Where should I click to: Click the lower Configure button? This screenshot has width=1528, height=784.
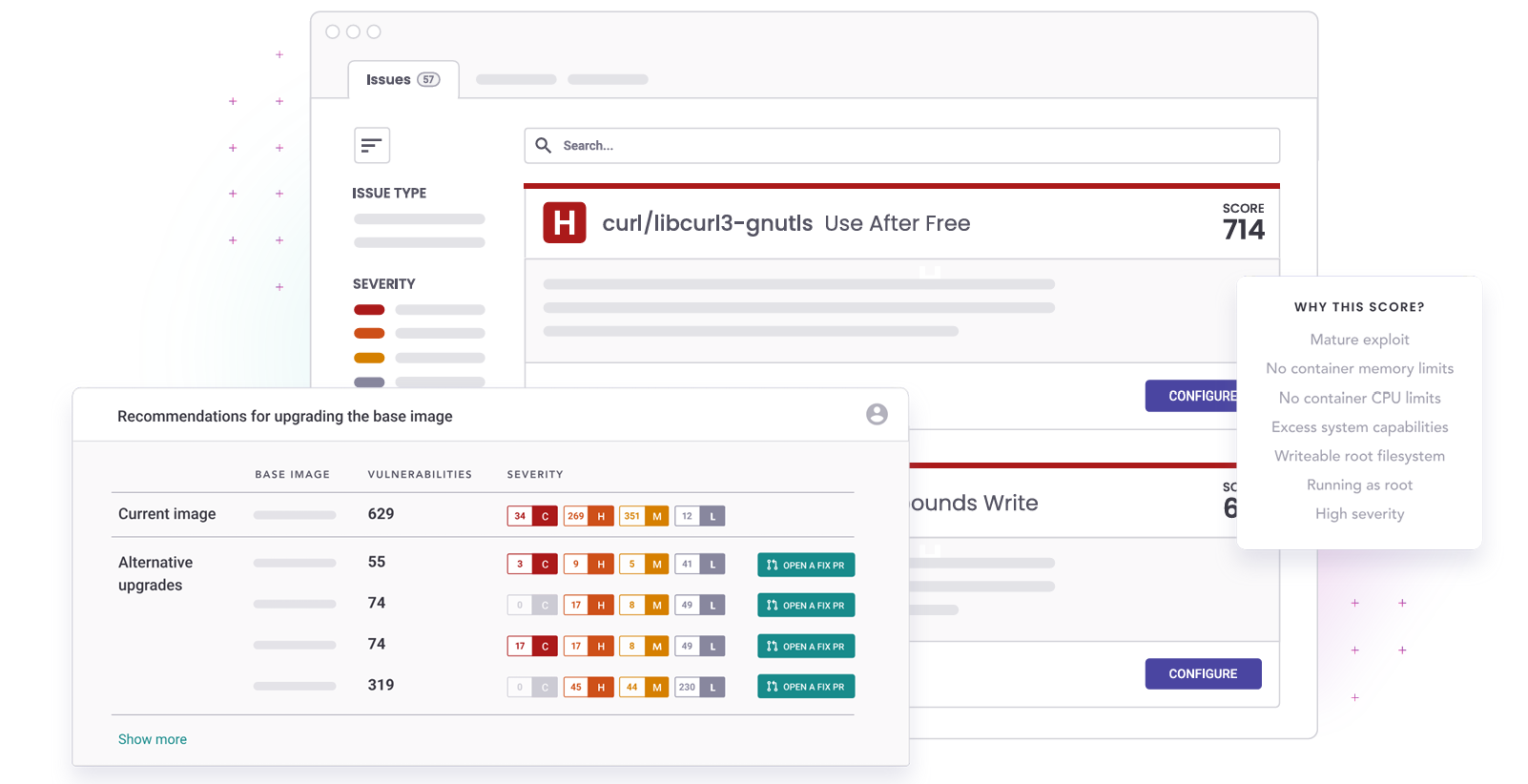[x=1203, y=673]
